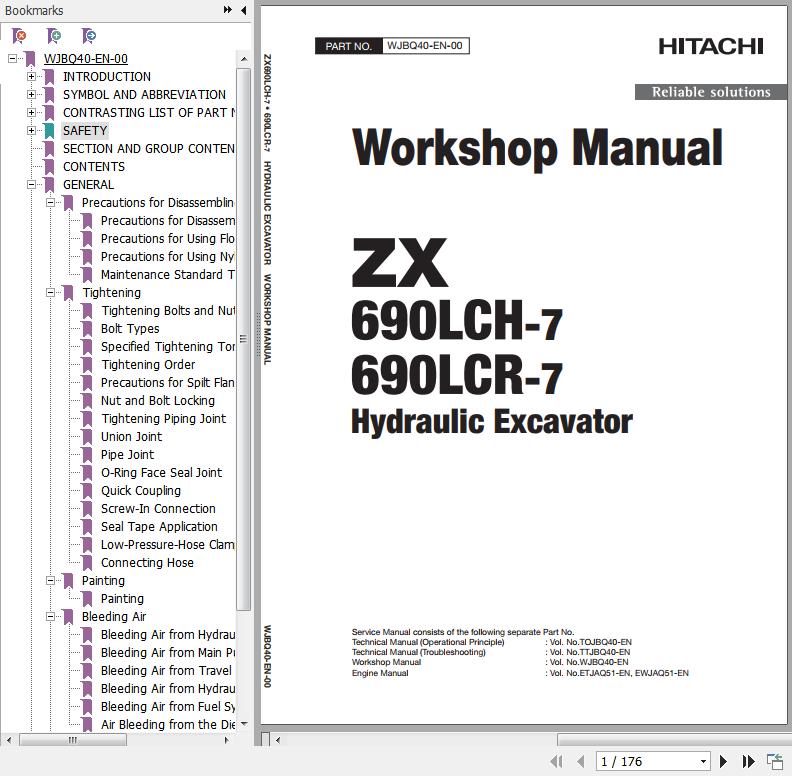The height and width of the screenshot is (776, 792).
Task: Click document horizontal scrollbar left arrow
Action: point(278,740)
